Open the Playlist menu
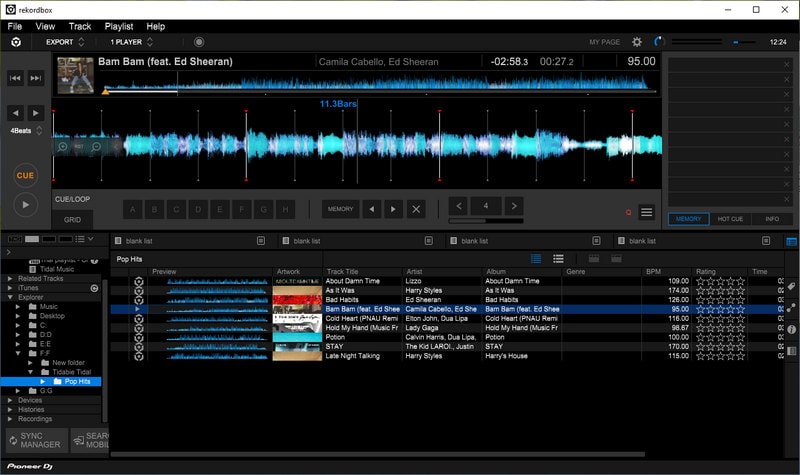The image size is (800, 475). pyautogui.click(x=118, y=27)
